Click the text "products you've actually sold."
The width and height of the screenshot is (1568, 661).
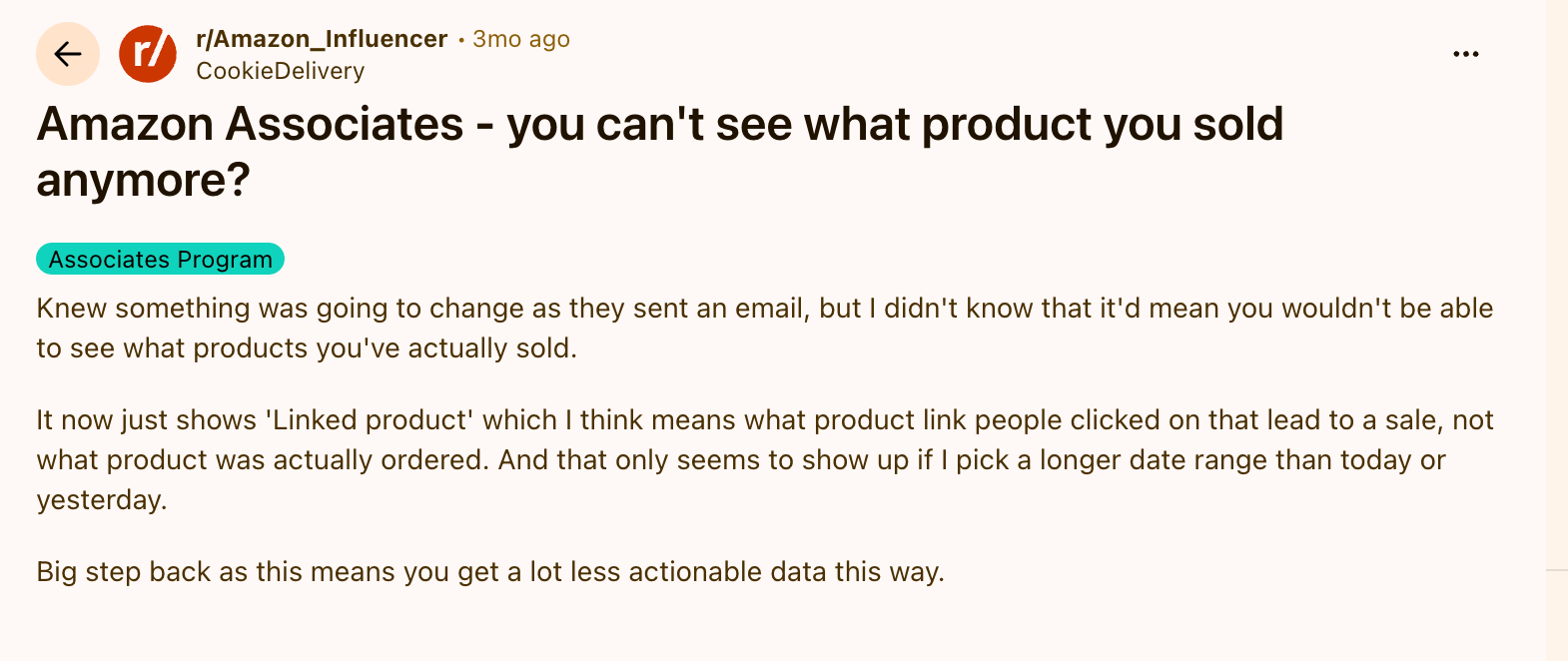pos(385,347)
